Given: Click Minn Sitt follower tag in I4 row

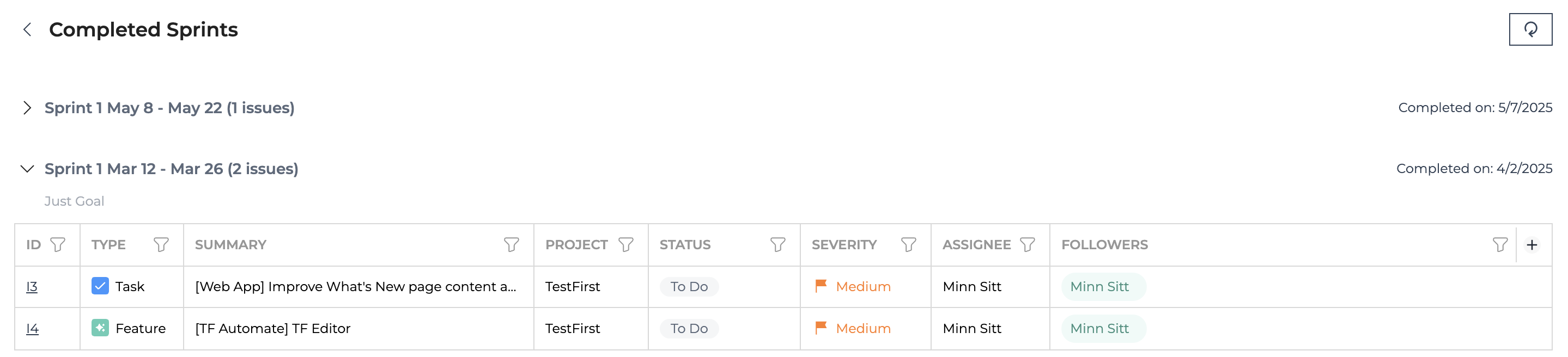Looking at the screenshot, I should 1103,328.
